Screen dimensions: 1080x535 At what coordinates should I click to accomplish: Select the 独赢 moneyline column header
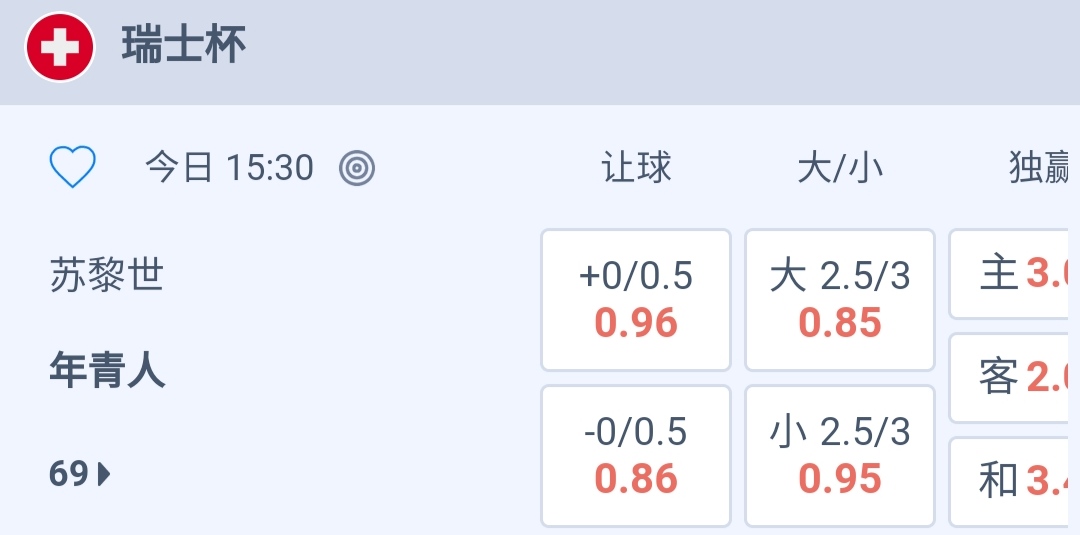(x=1042, y=167)
